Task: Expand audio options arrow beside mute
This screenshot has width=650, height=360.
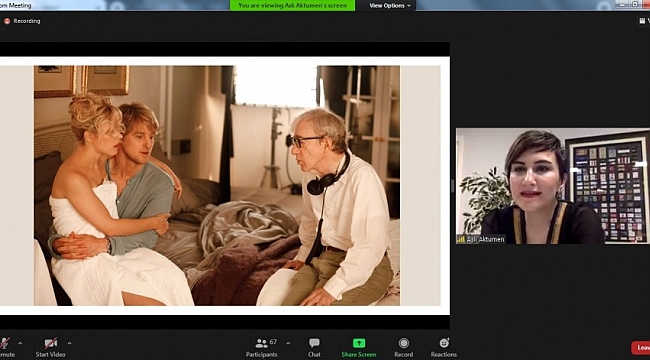Action: click(20, 343)
